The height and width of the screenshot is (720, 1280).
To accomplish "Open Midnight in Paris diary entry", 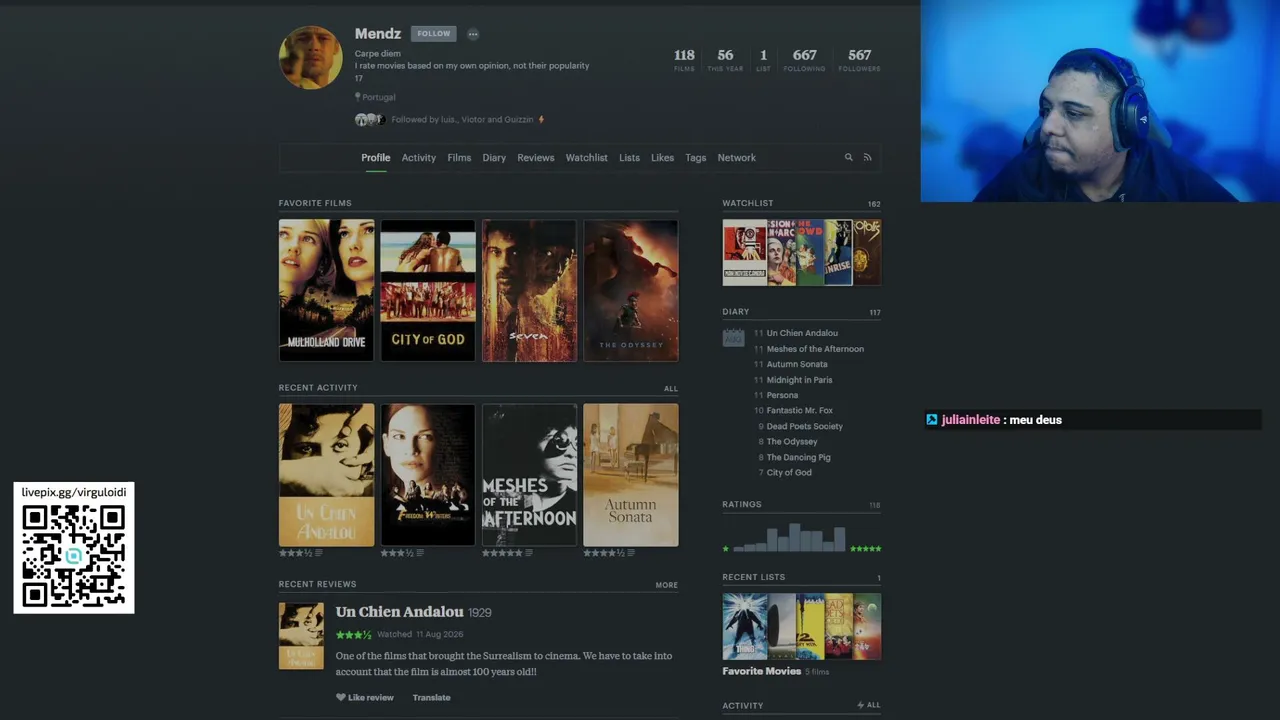I will pyautogui.click(x=799, y=380).
